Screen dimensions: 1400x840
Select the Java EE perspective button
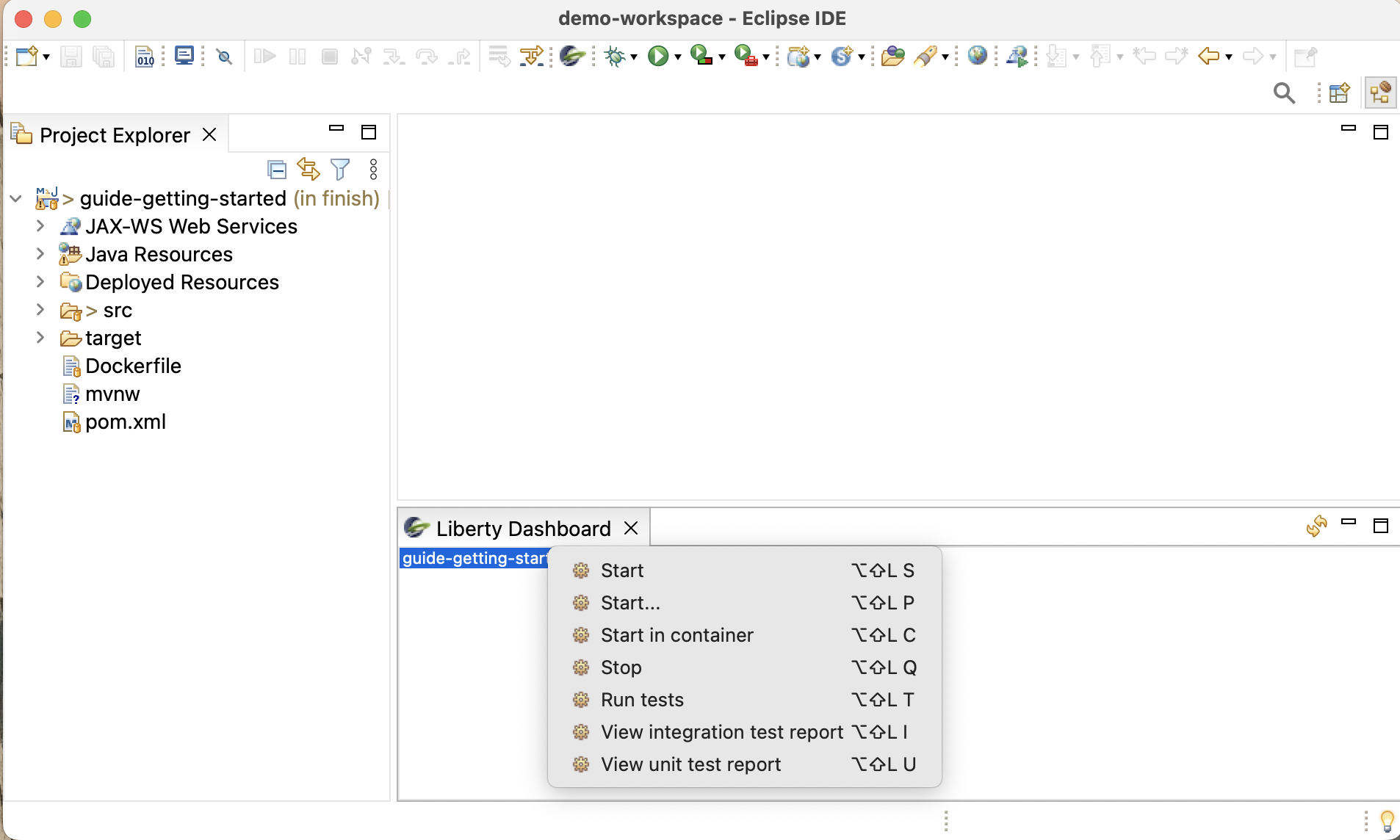click(x=1380, y=93)
